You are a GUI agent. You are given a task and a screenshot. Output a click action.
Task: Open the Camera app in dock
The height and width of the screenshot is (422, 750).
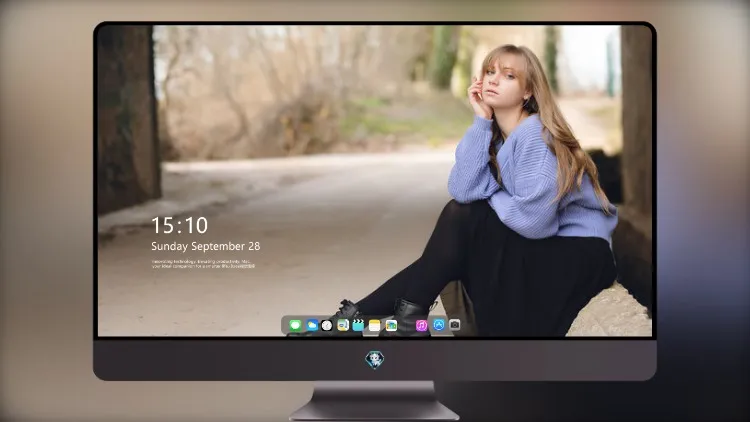pyautogui.click(x=454, y=325)
